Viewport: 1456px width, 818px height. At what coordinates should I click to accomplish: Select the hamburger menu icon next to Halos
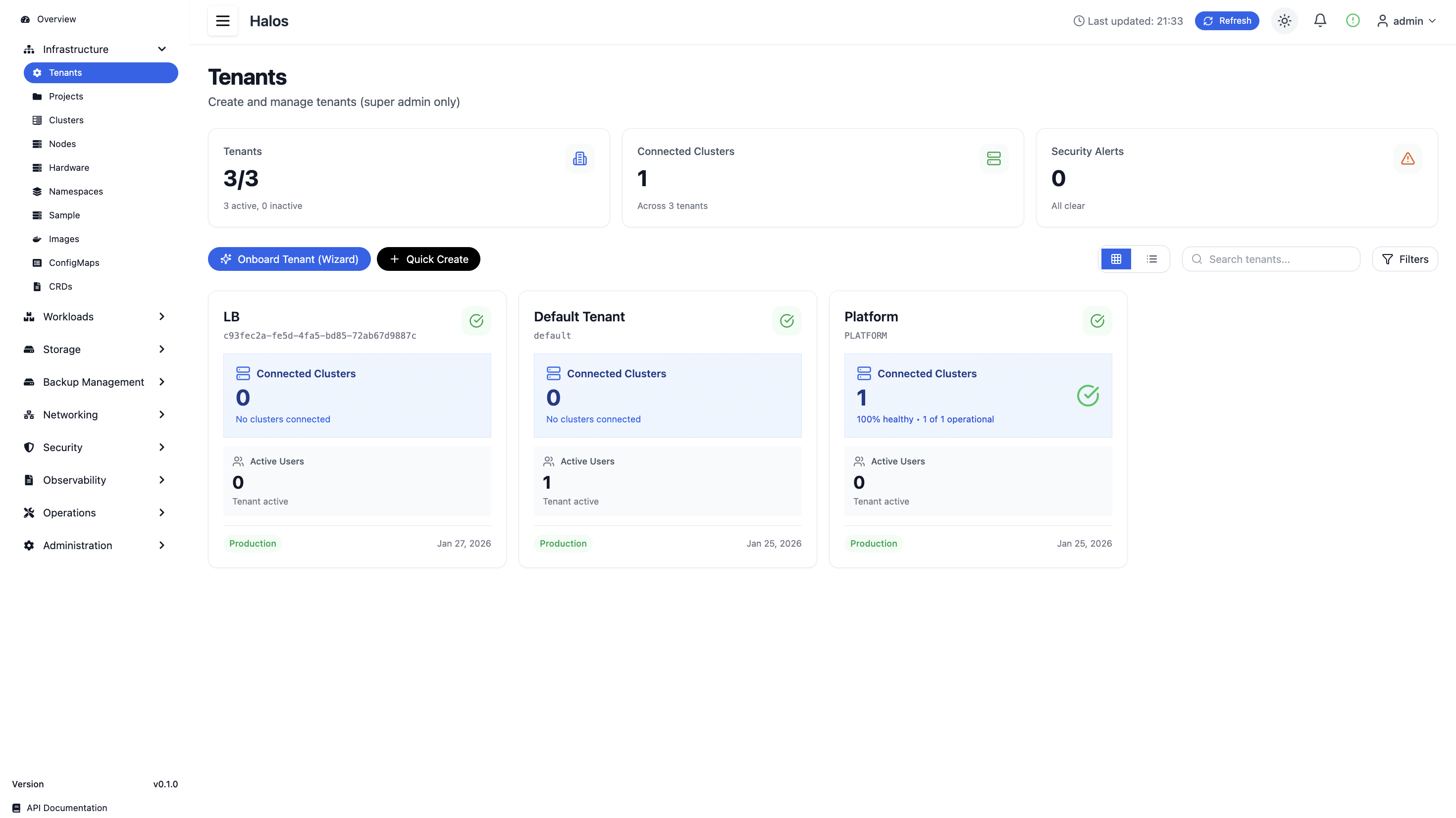pyautogui.click(x=222, y=21)
